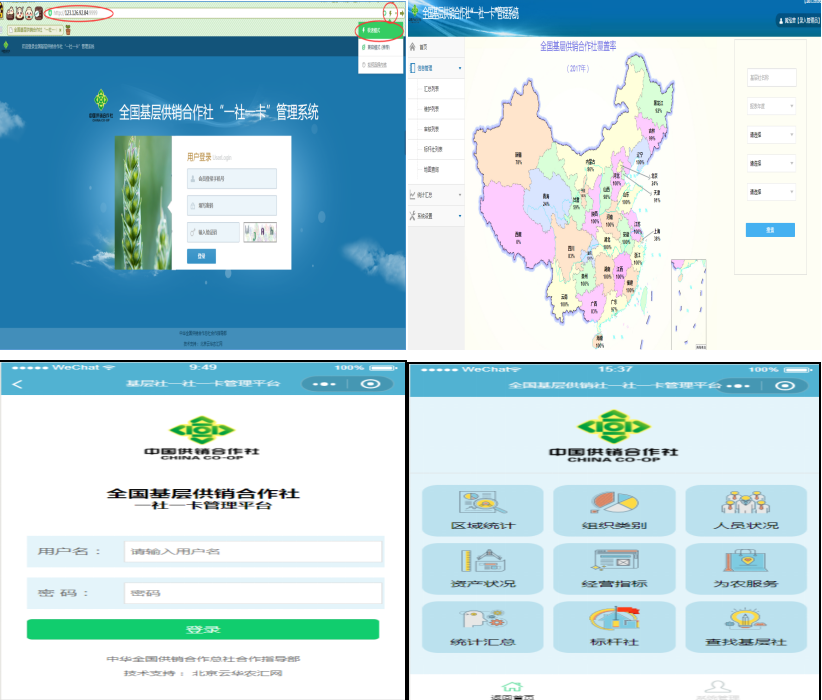Open the 标杆社 tile with red flag
The height and width of the screenshot is (700, 822).
tap(614, 627)
